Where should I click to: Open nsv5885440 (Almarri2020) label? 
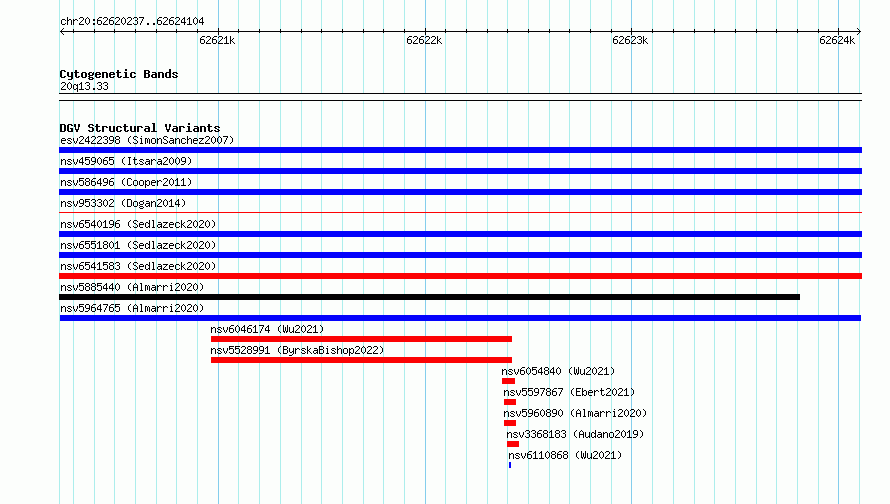pos(132,287)
